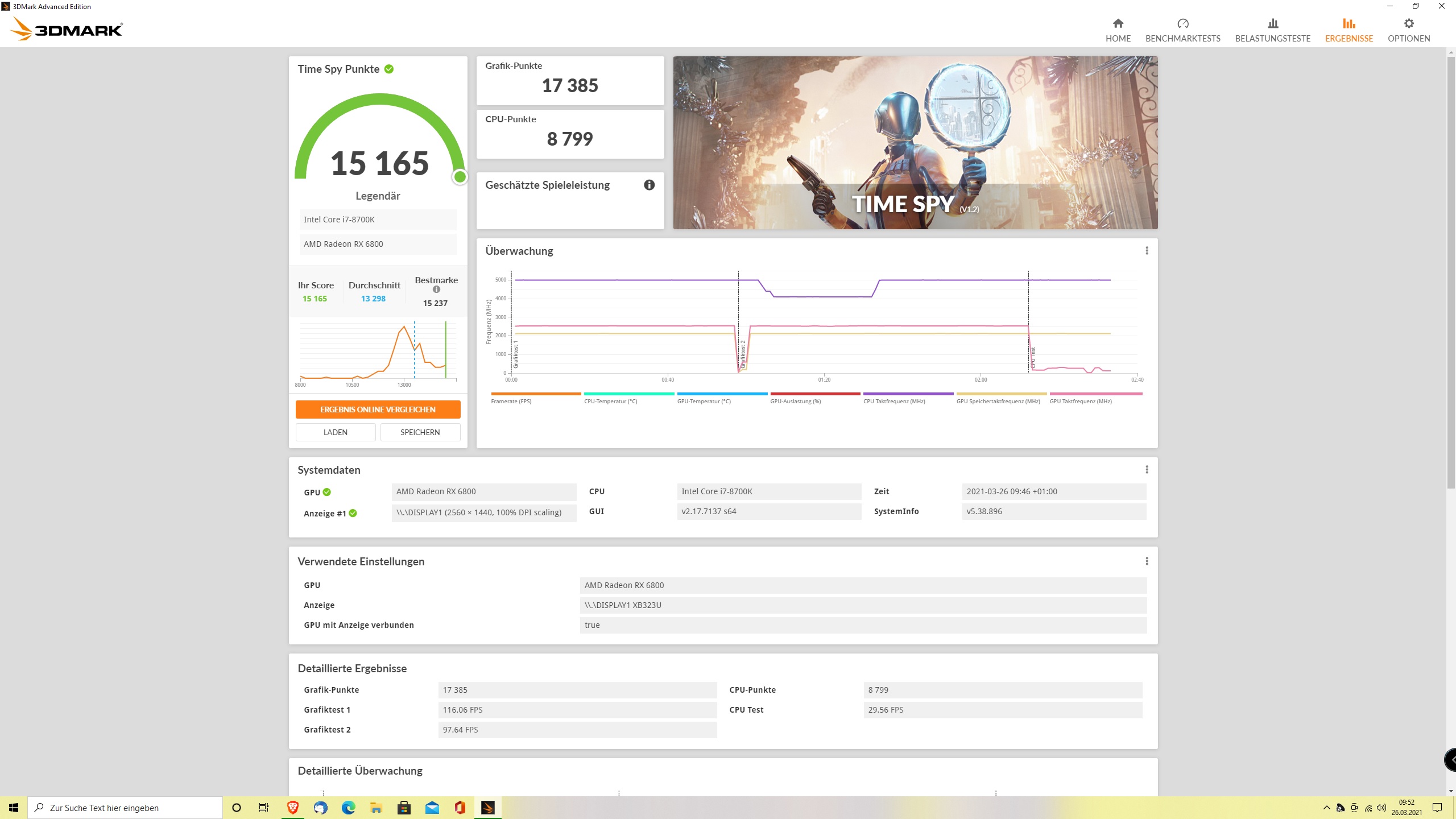This screenshot has width=1456, height=819.
Task: Open Brave browser from taskbar
Action: [292, 808]
